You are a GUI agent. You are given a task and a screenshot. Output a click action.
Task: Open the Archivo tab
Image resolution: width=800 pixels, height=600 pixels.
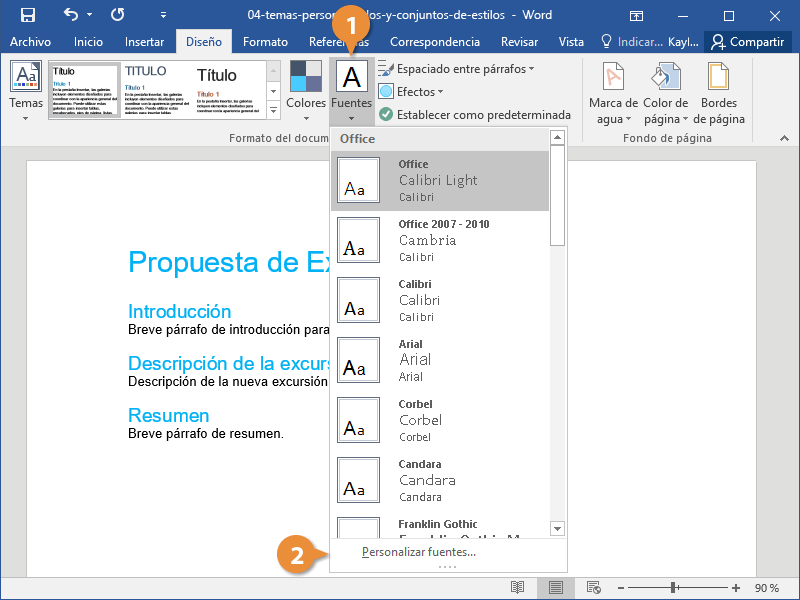pos(30,42)
